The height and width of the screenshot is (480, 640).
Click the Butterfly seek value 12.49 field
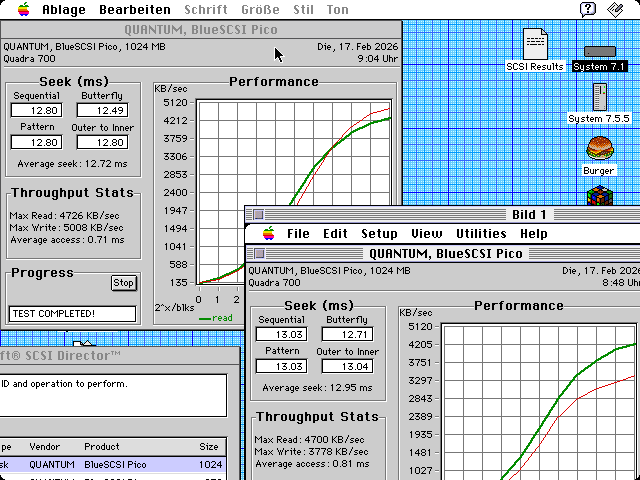pos(101,110)
